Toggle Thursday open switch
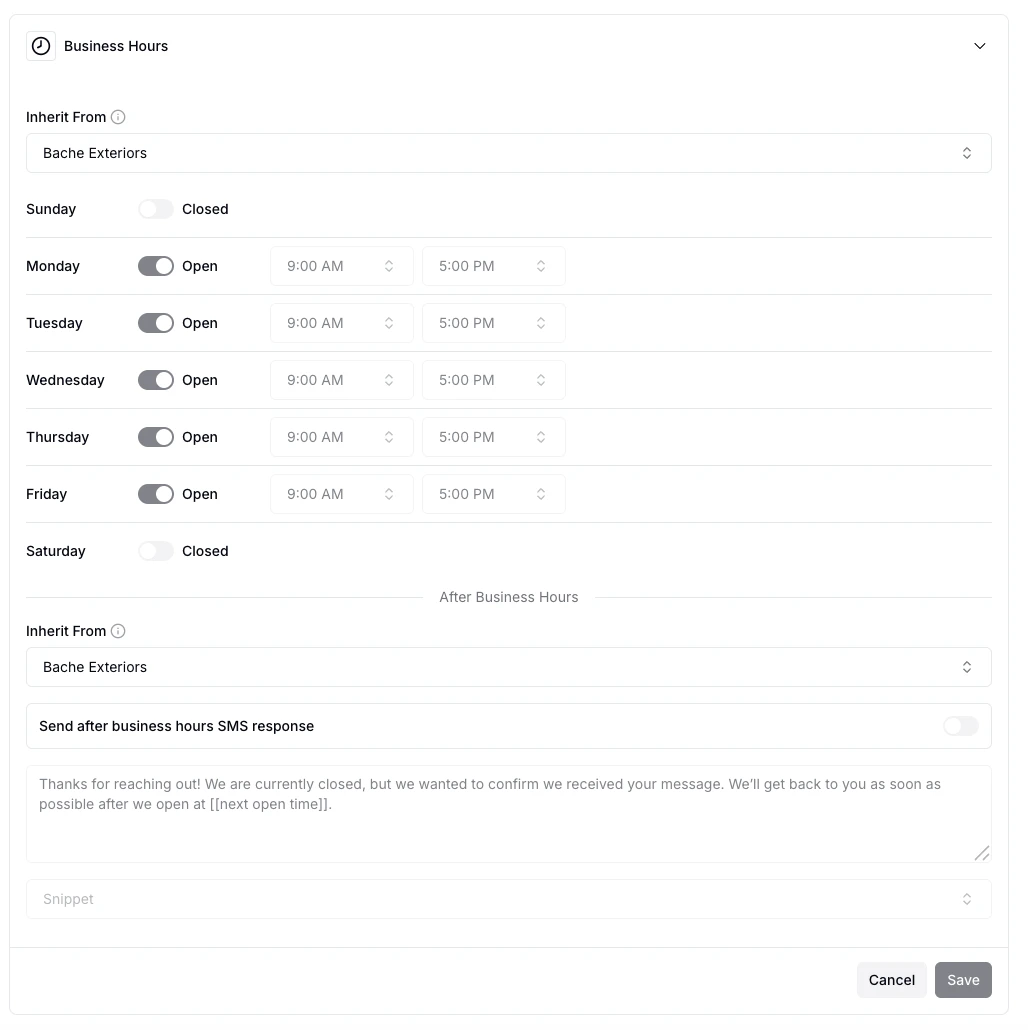This screenshot has width=1028, height=1030. click(156, 437)
